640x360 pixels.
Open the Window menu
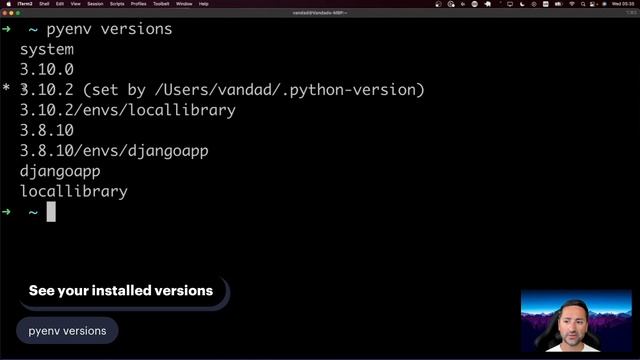[184, 4]
